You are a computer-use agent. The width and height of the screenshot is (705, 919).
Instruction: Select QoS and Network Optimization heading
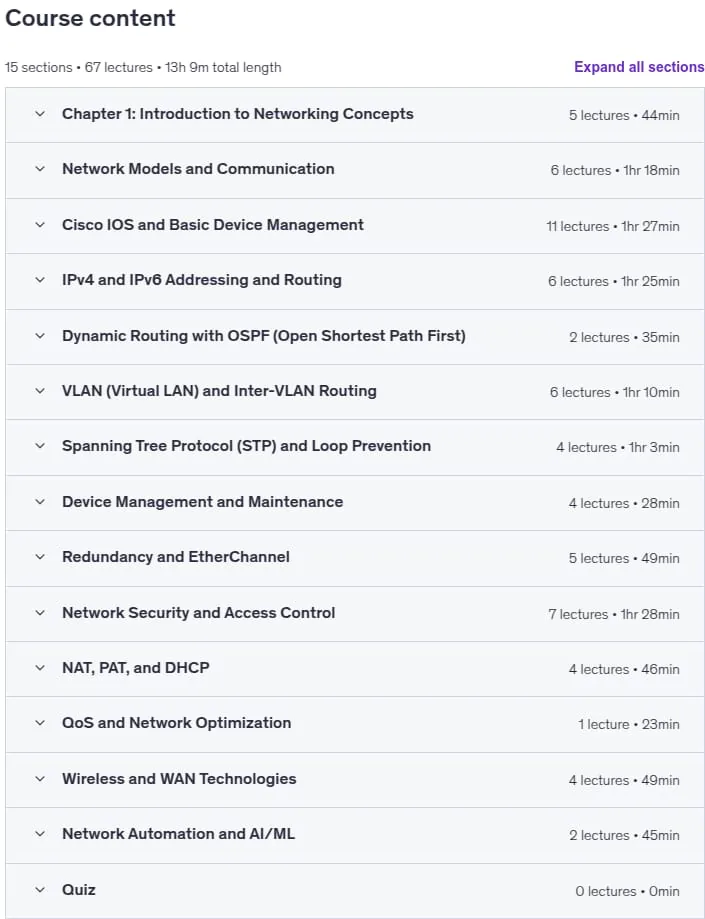click(176, 723)
